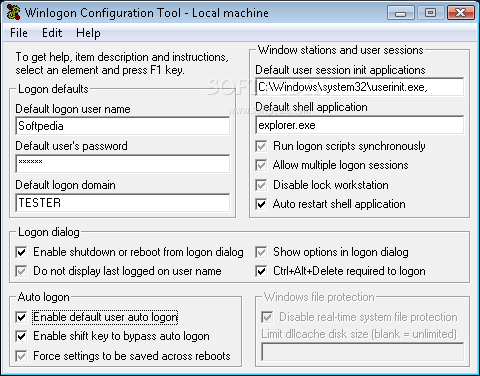Click the 'Window stations and user sessions' group label

tap(341, 50)
